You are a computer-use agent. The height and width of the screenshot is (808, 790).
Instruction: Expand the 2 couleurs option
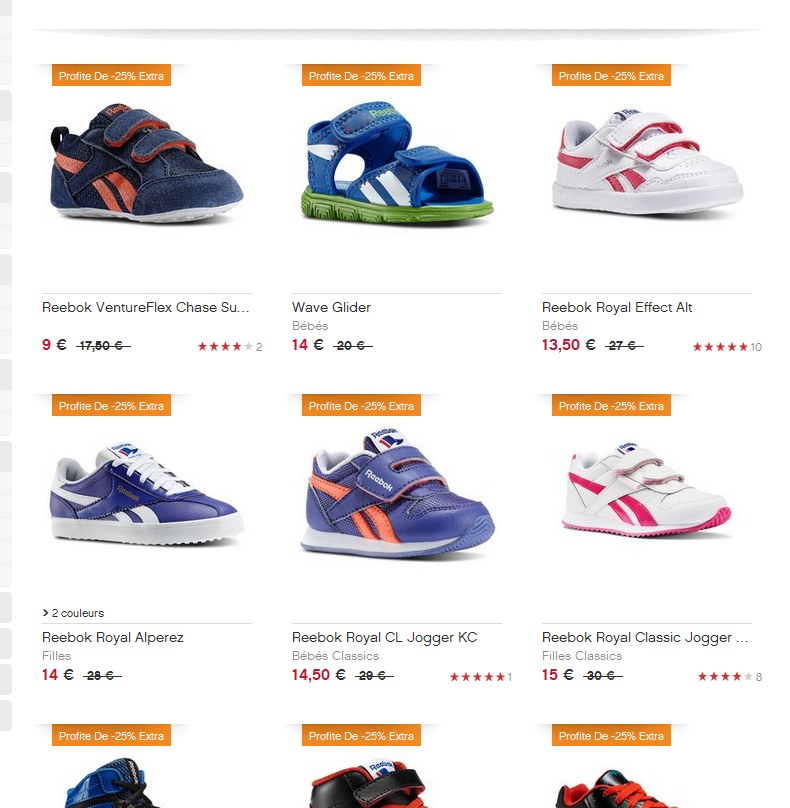[x=73, y=613]
